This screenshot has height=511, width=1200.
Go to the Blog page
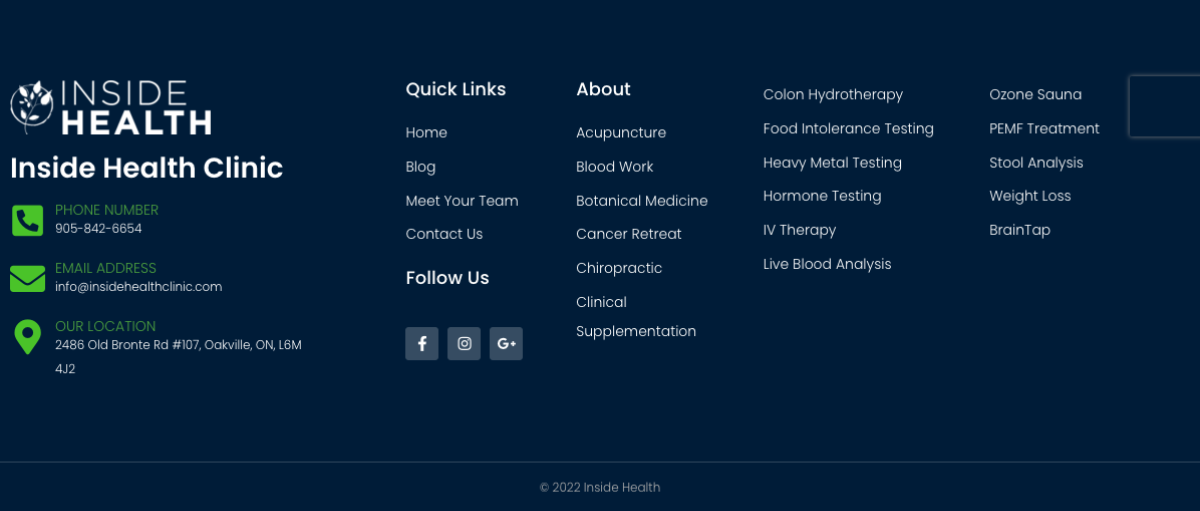(x=420, y=167)
